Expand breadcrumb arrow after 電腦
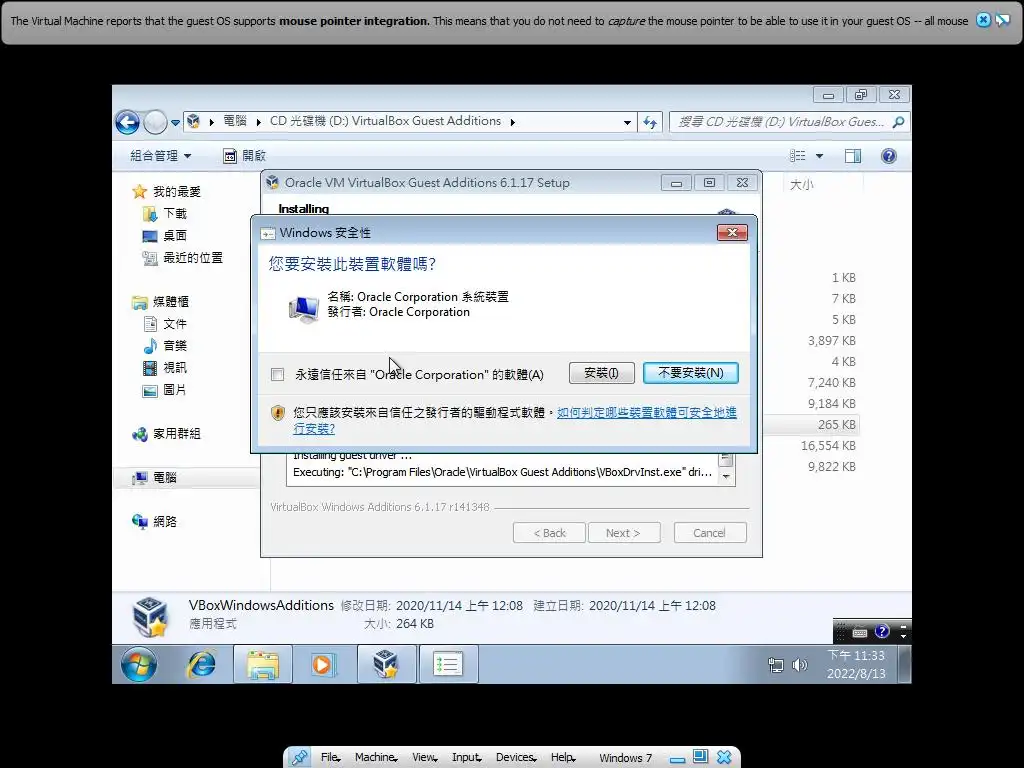 (259, 122)
